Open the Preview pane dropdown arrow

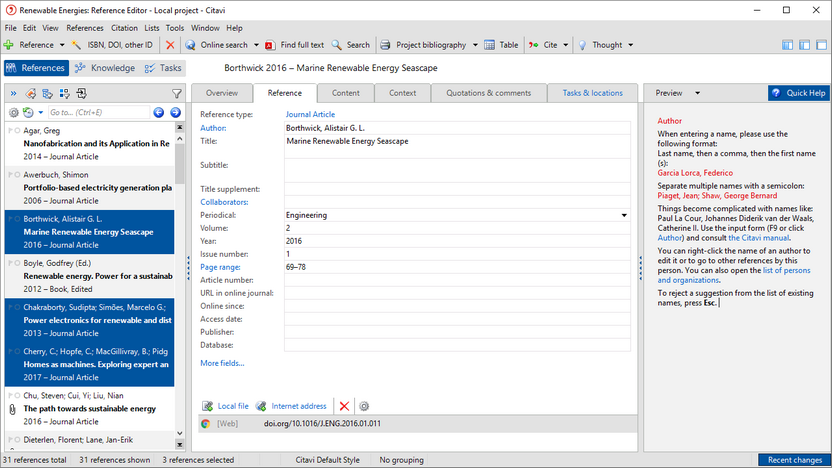[697, 93]
